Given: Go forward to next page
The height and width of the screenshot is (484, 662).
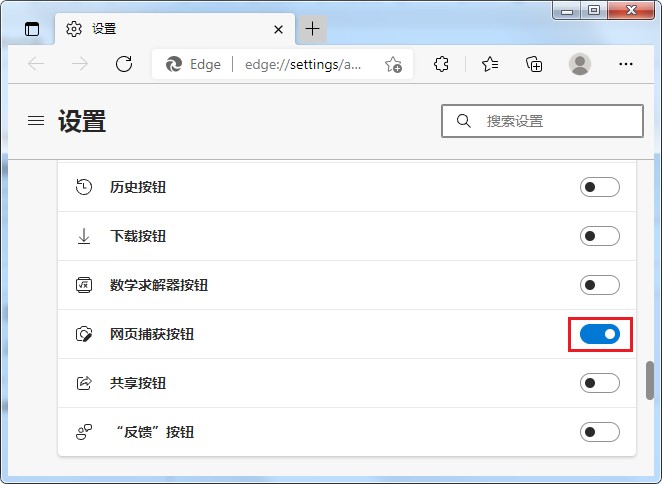Looking at the screenshot, I should click(80, 64).
